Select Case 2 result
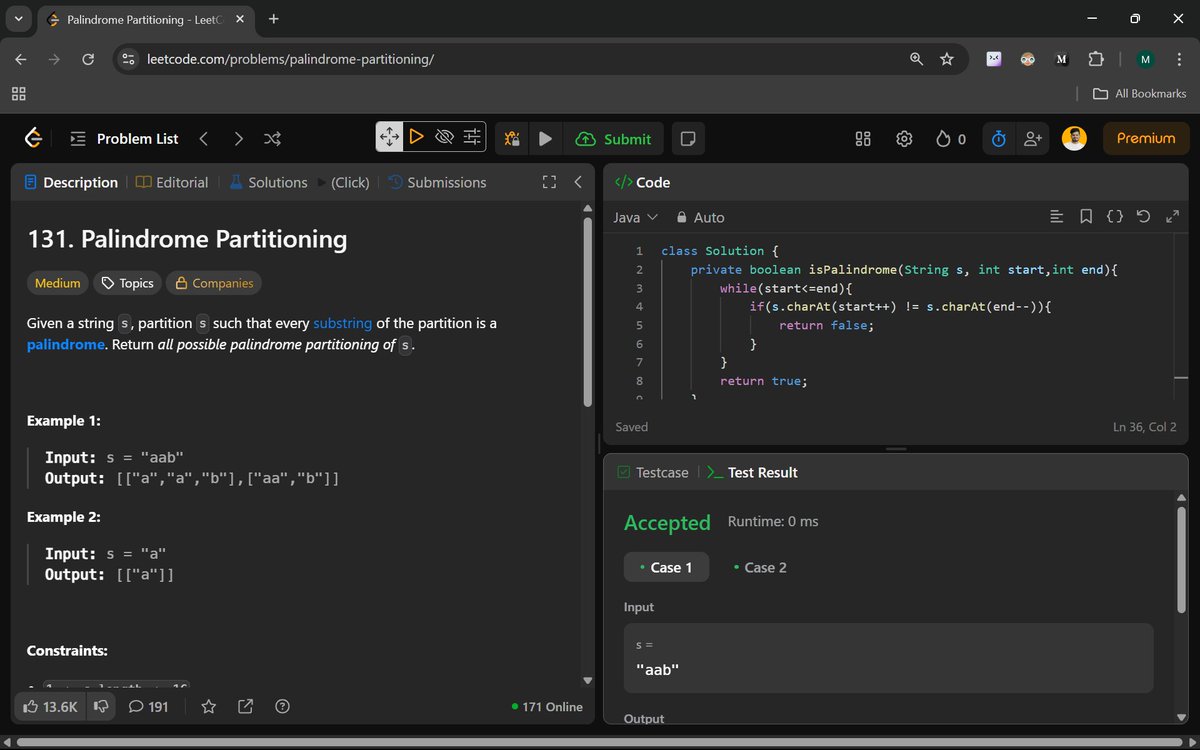1200x750 pixels. (760, 567)
